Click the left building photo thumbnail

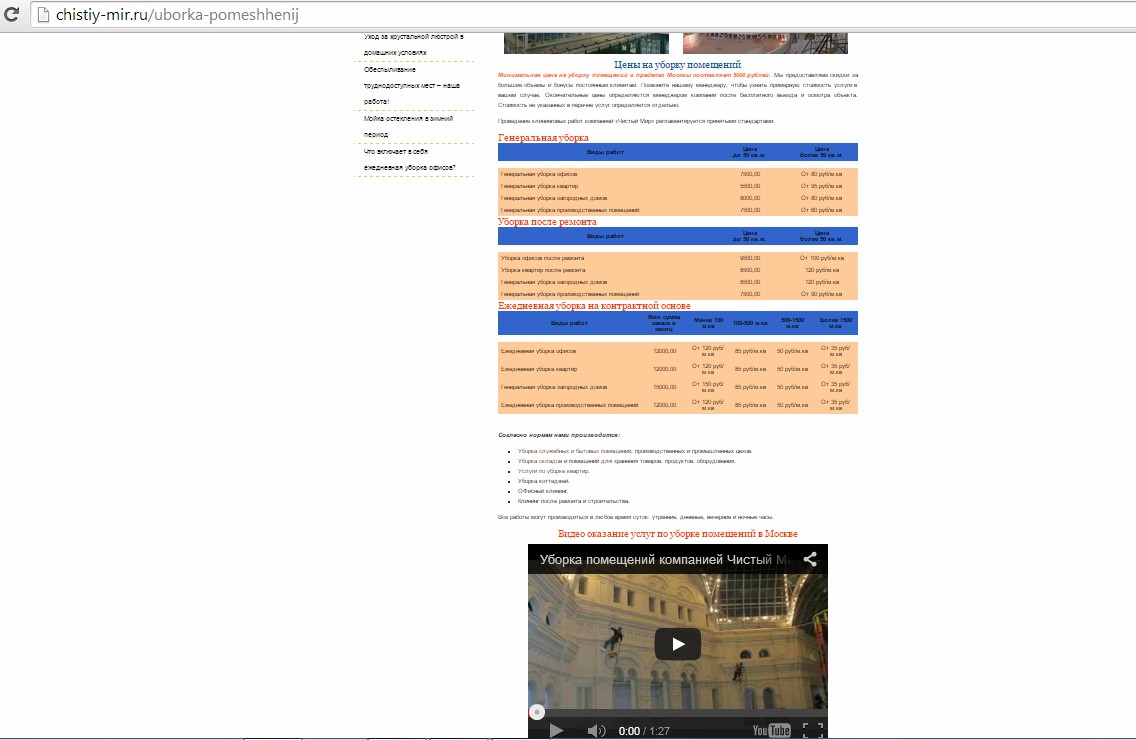click(x=586, y=43)
